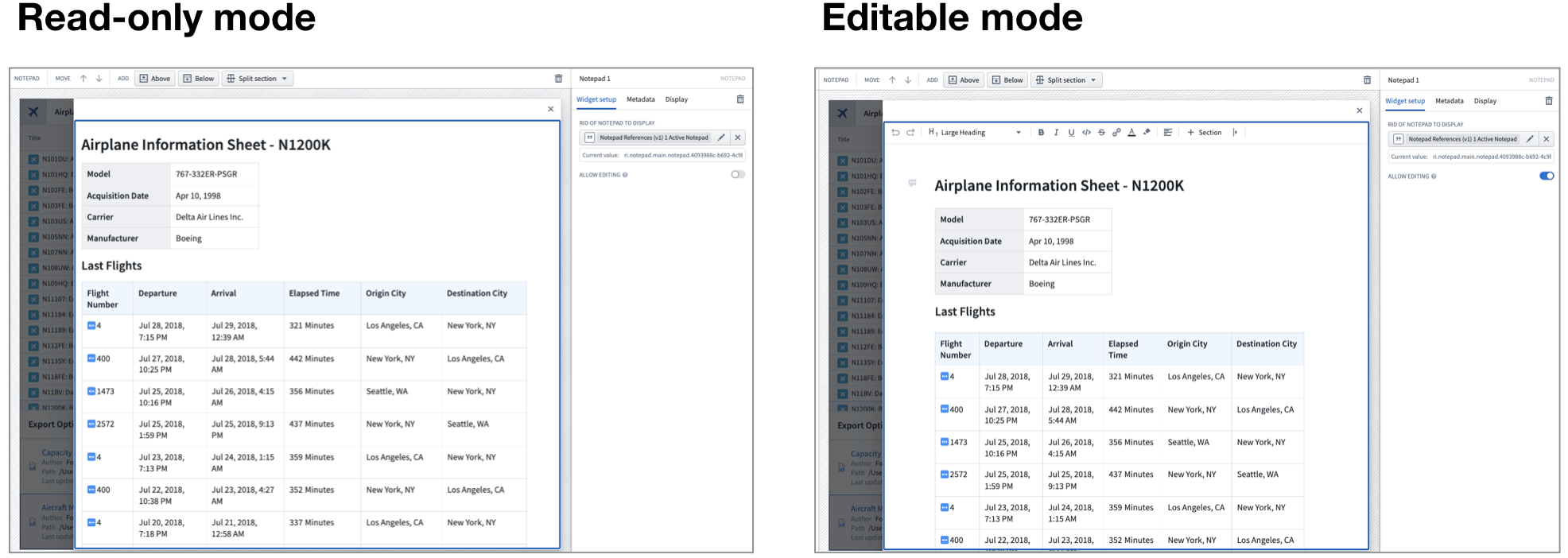Image resolution: width=1568 pixels, height=558 pixels.
Task: Move section up in Editable mode toolbar
Action: point(892,80)
